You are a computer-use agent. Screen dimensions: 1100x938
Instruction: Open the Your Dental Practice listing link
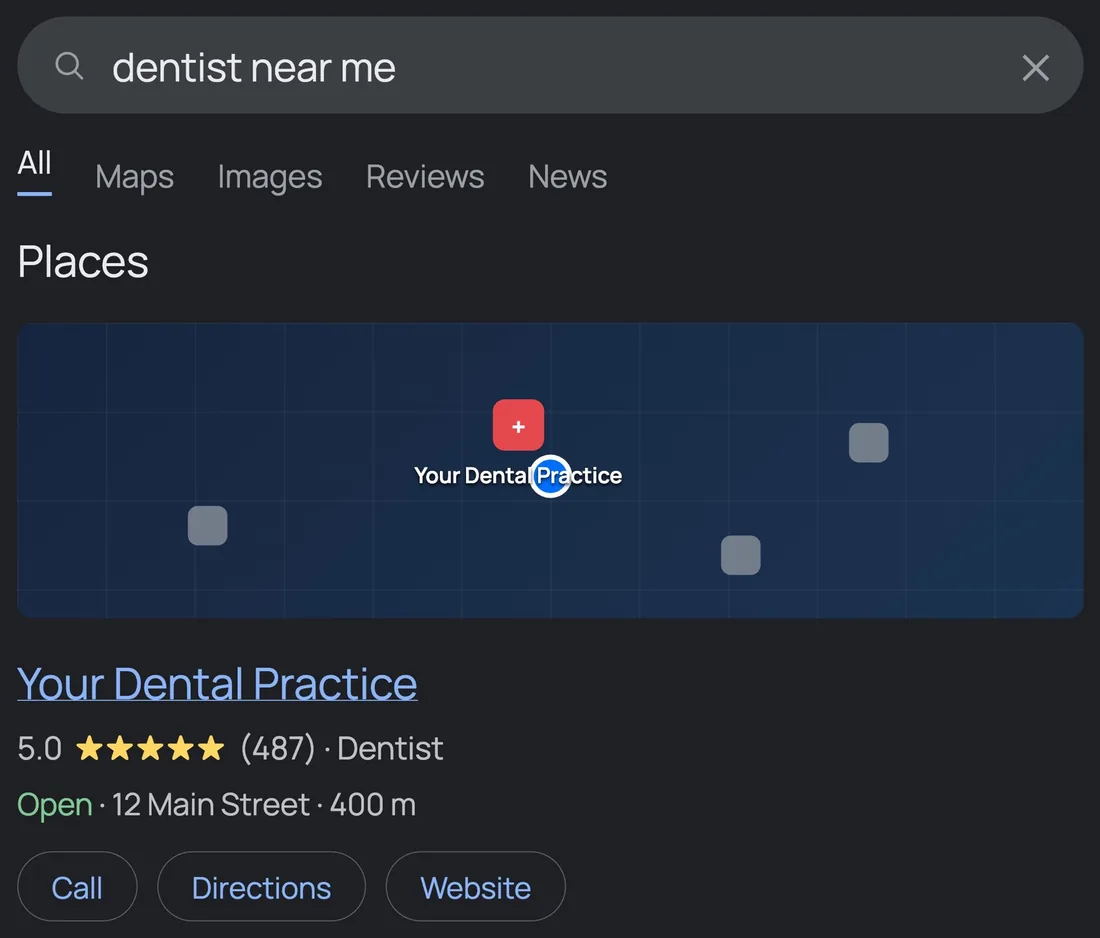[217, 684]
